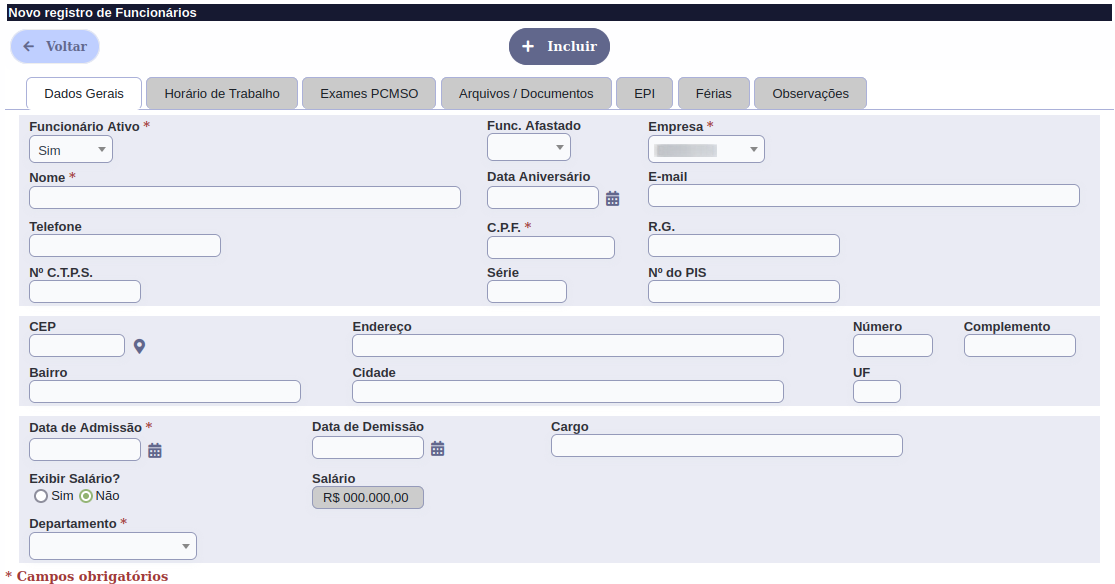Go to the Arquivos / Documentos tab
The height and width of the screenshot is (584, 1115).
click(526, 93)
